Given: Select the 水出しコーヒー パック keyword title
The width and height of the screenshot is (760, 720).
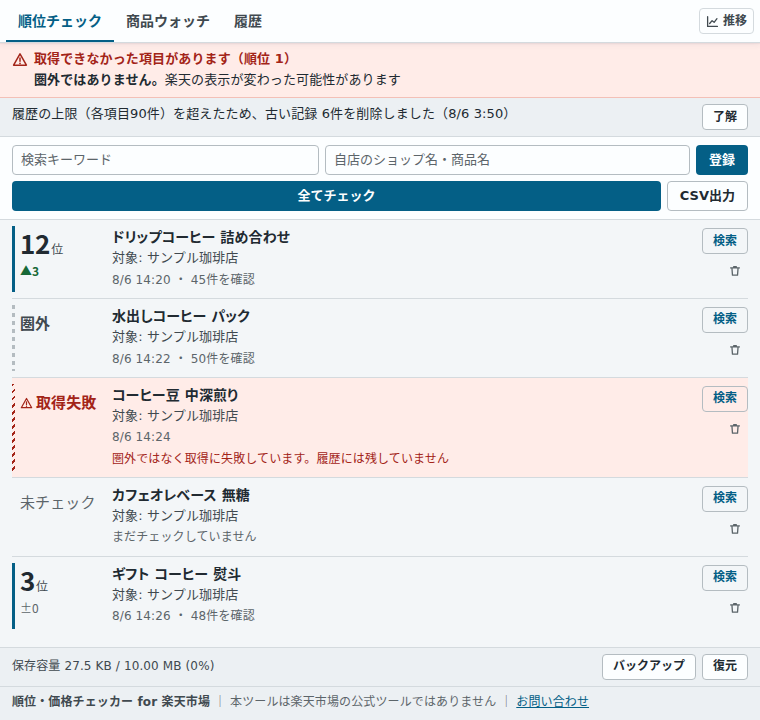Looking at the screenshot, I should click(x=181, y=316).
